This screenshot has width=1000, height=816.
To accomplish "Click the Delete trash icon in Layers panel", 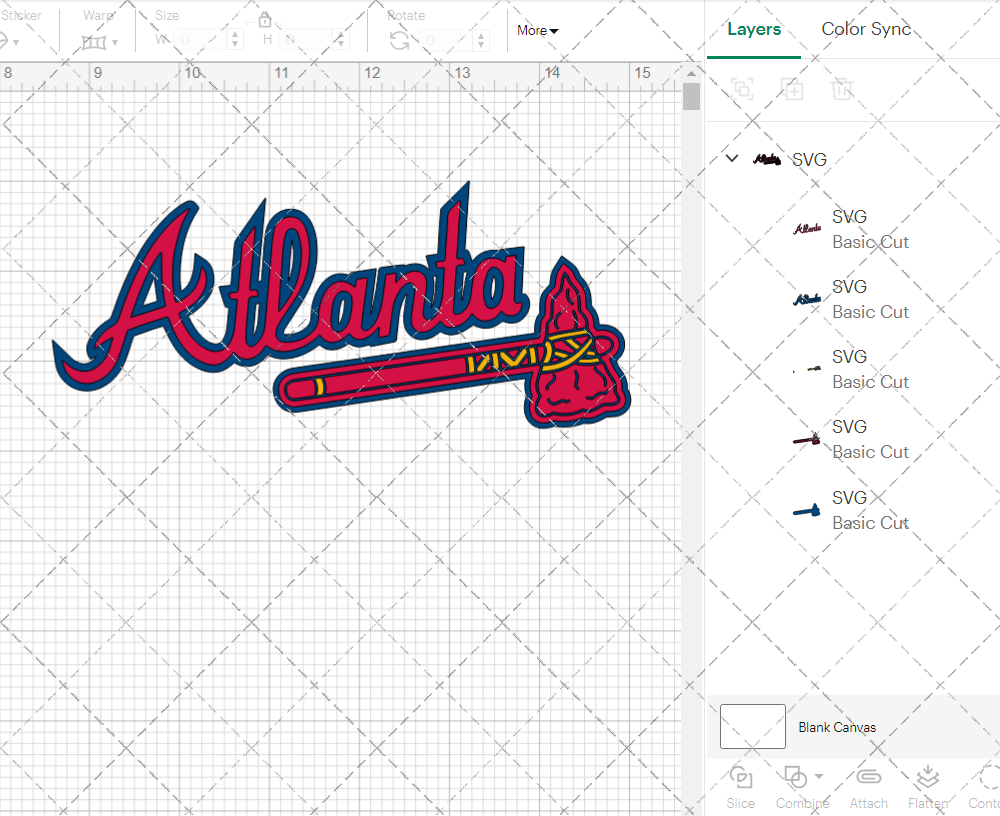I will click(x=842, y=89).
